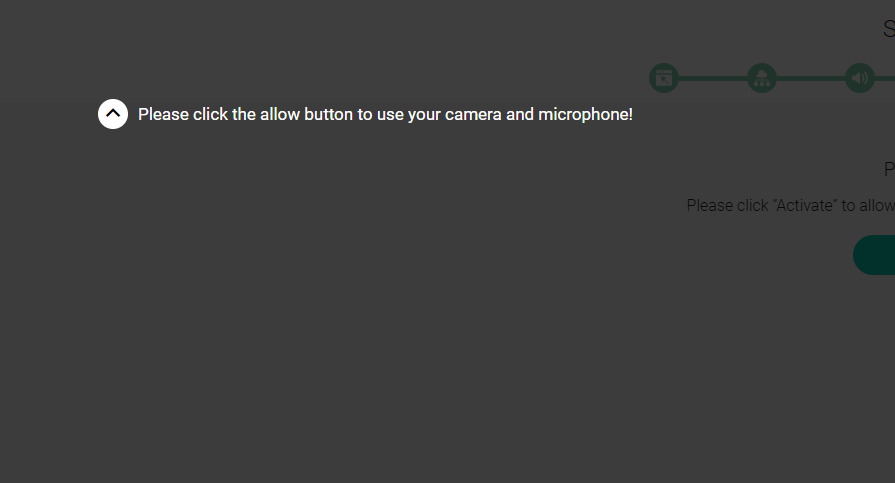The image size is (895, 483).
Task: Click the exclamation mark ending the permission message
Action: click(x=631, y=114)
